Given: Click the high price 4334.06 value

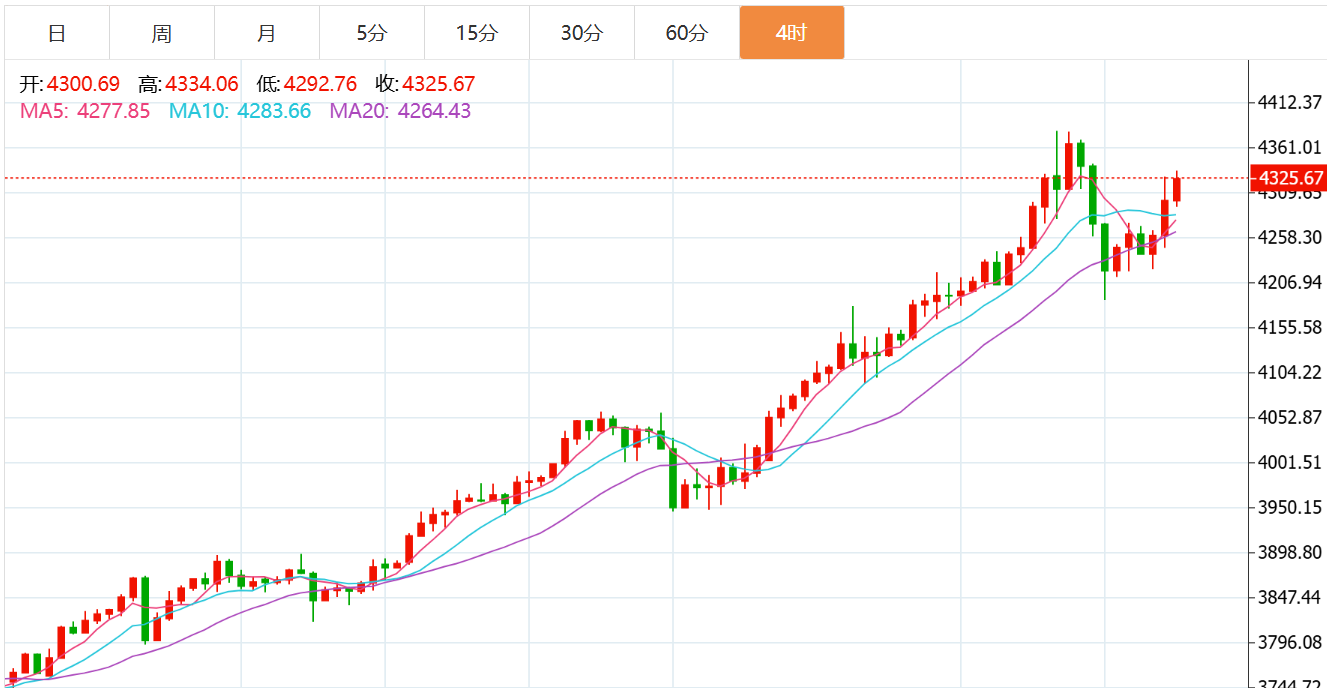Looking at the screenshot, I should (202, 85).
